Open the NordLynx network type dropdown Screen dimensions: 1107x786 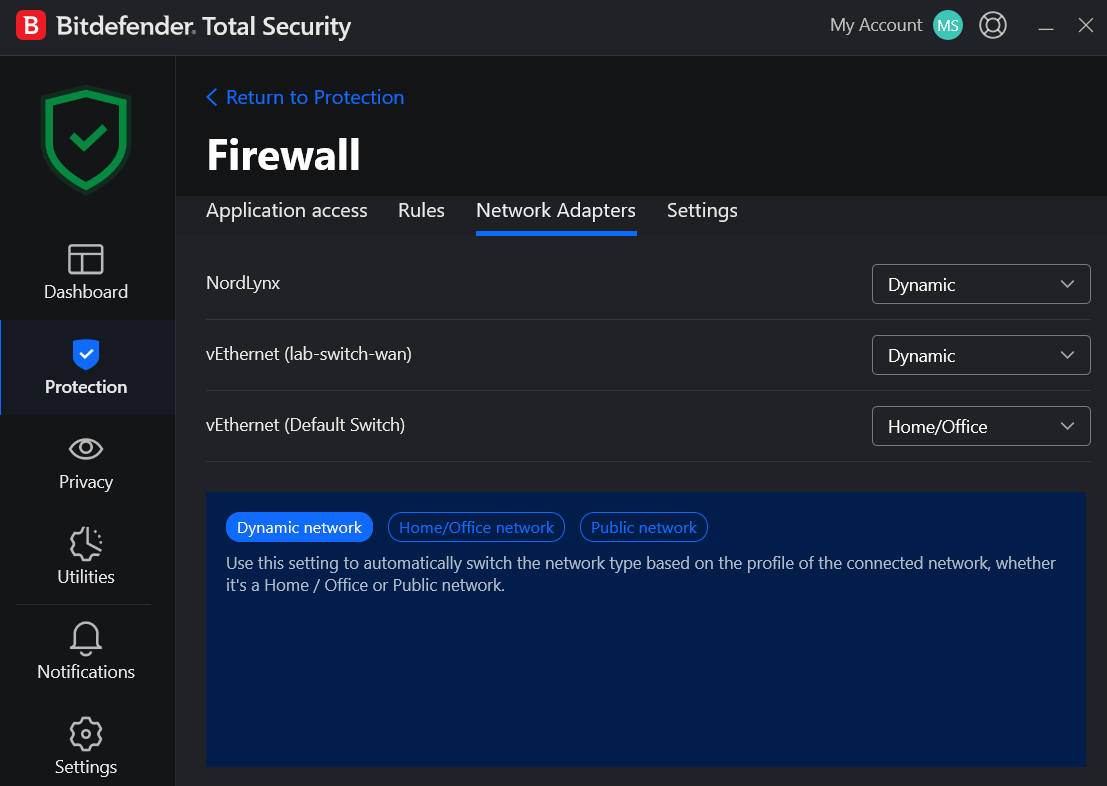[981, 284]
